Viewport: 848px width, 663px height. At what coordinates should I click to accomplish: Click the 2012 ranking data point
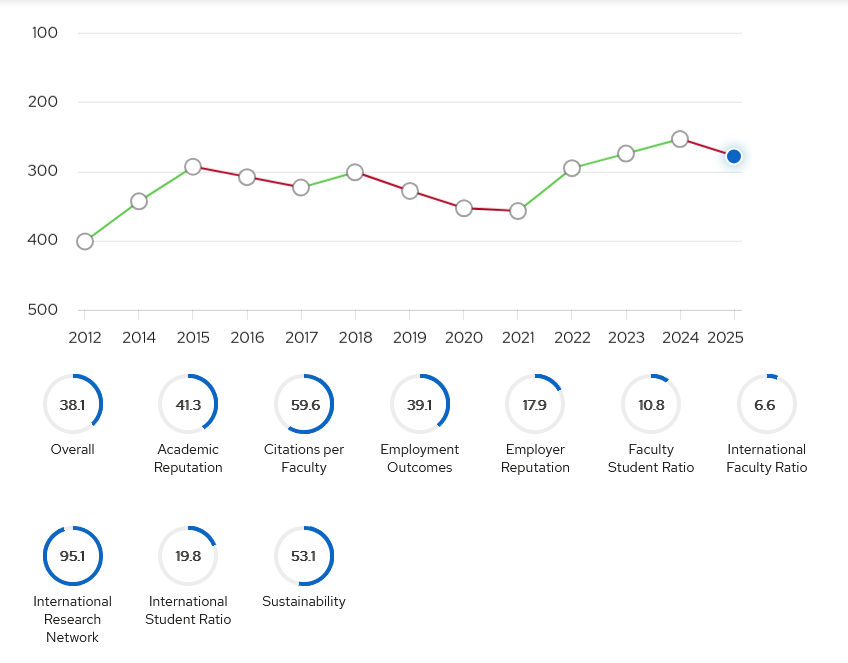[85, 241]
